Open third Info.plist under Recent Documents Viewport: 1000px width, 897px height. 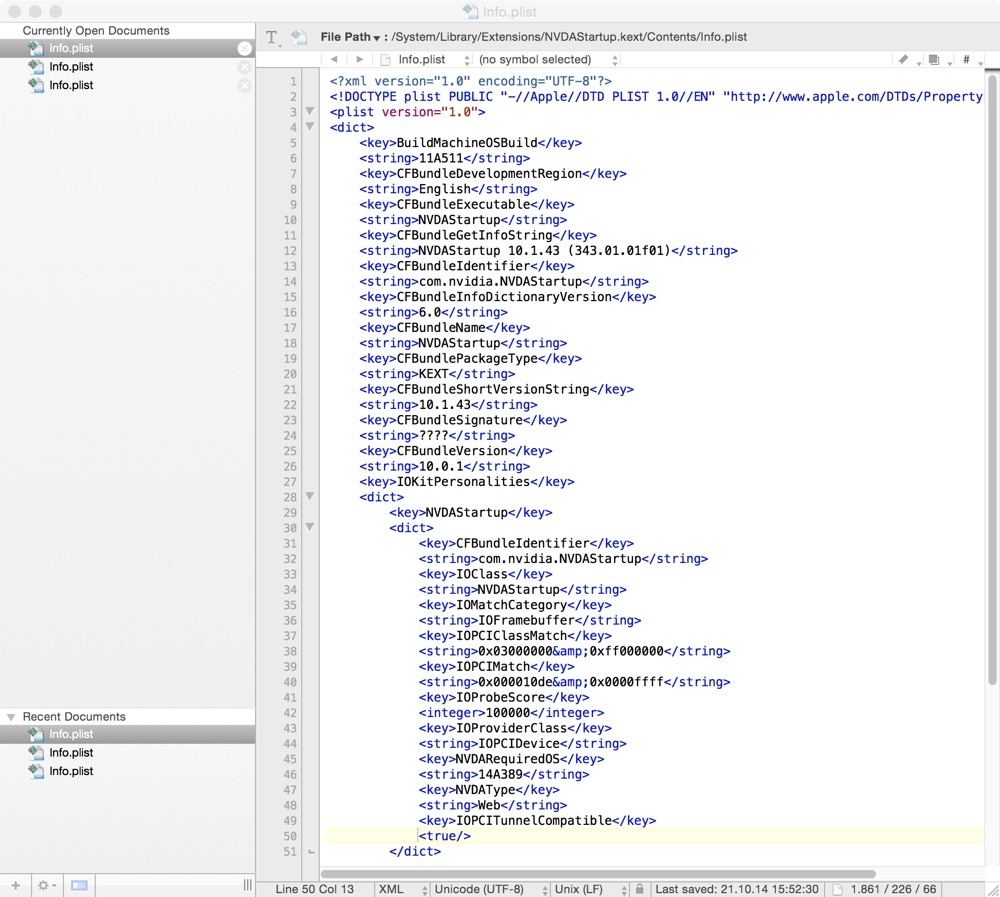click(x=128, y=771)
